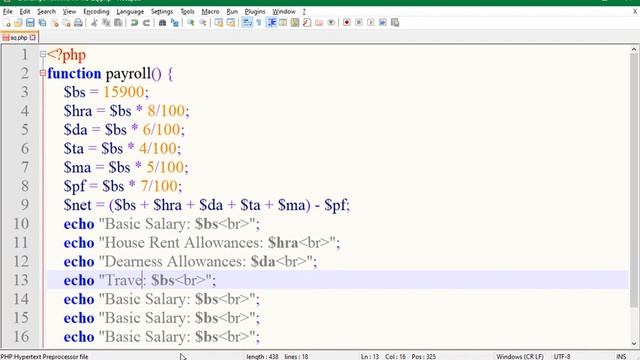Screen dimensions: 640x360
Task: Collapse the payroll function fold on line 2
Action: click(x=43, y=73)
